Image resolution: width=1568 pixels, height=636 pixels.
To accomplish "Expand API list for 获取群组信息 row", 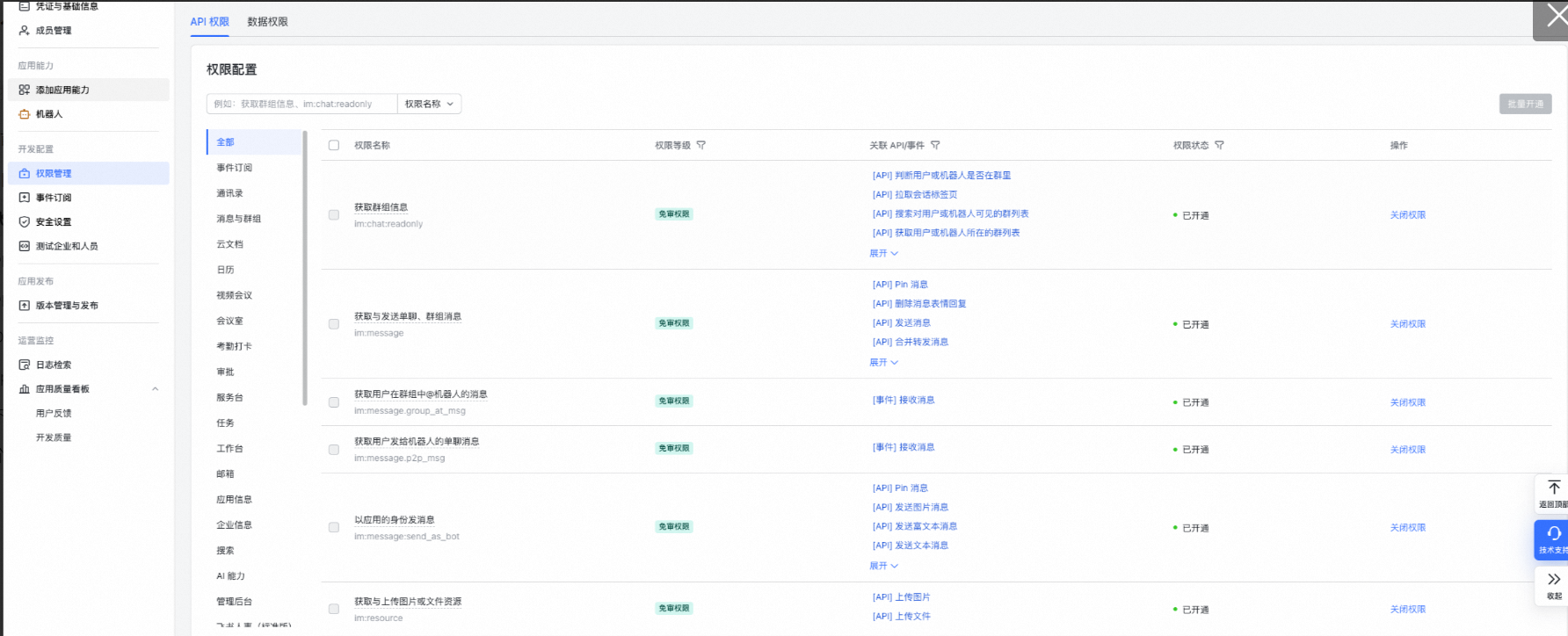I will point(883,253).
